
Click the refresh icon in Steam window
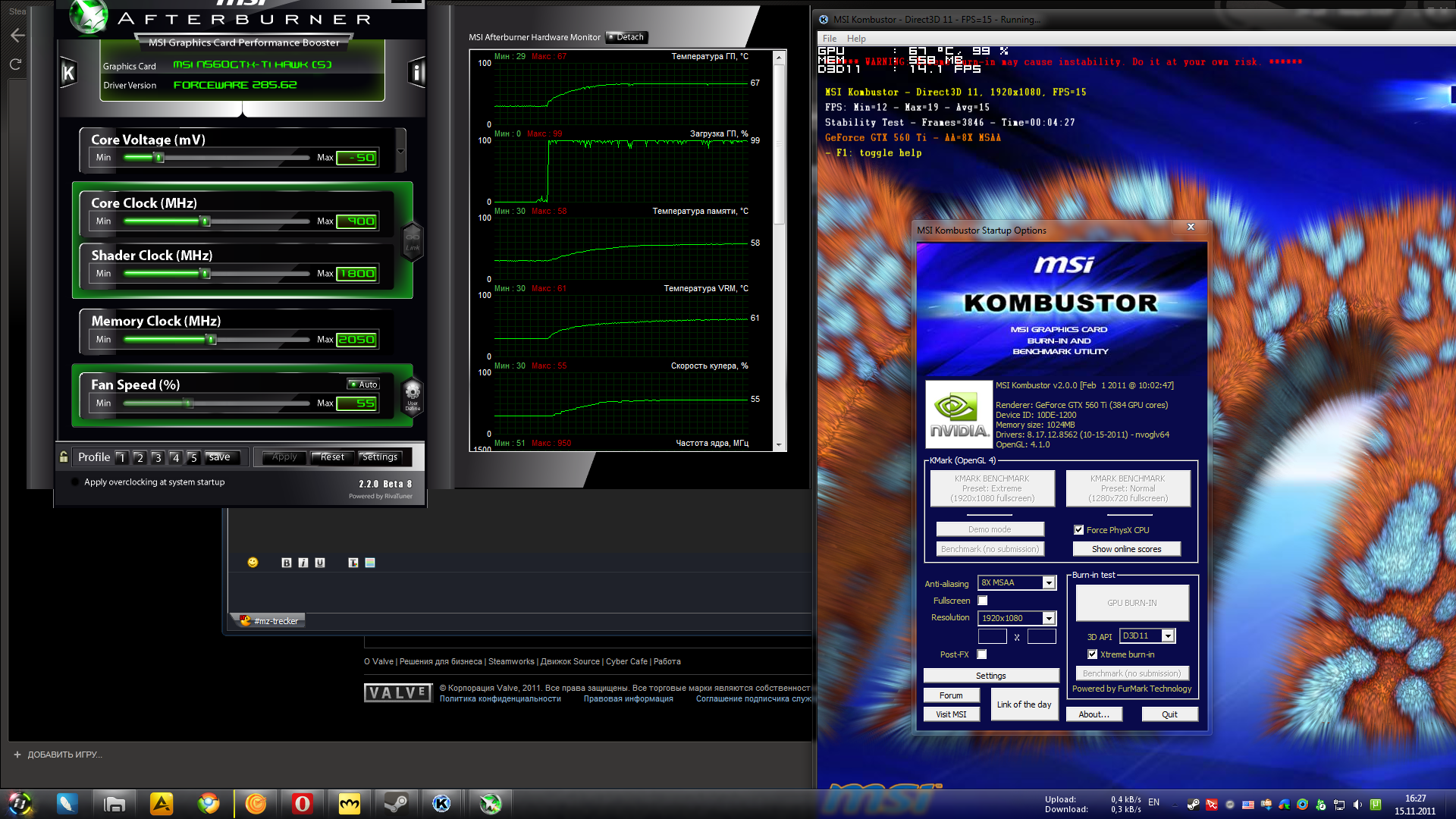pos(15,64)
